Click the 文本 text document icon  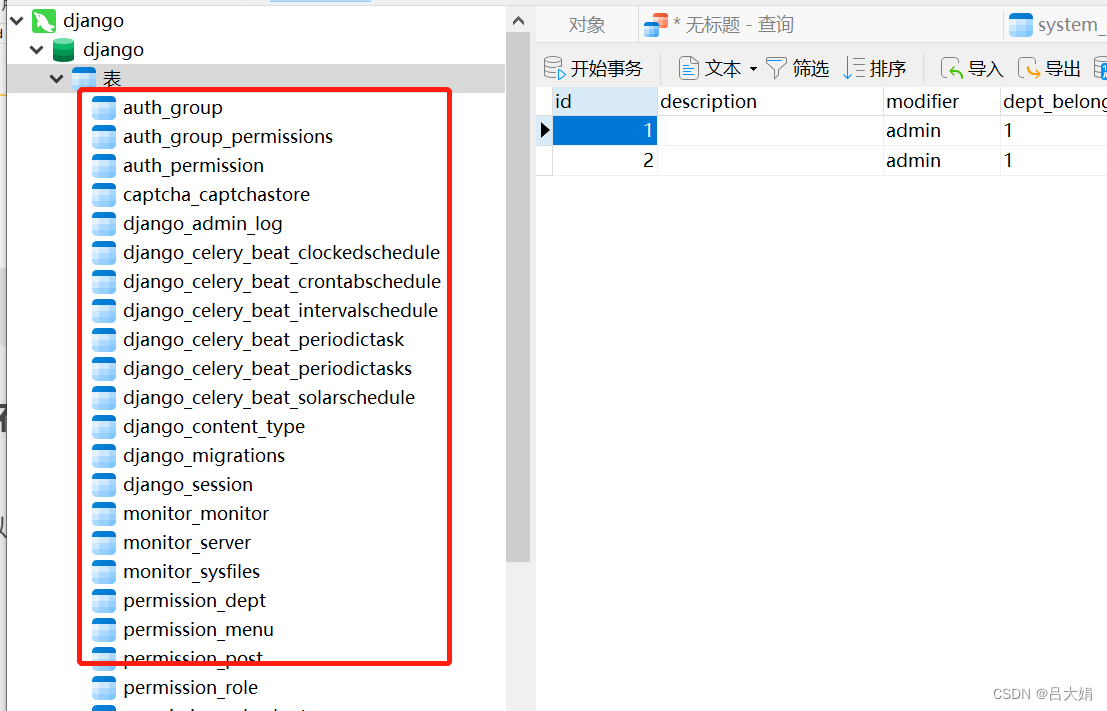688,68
